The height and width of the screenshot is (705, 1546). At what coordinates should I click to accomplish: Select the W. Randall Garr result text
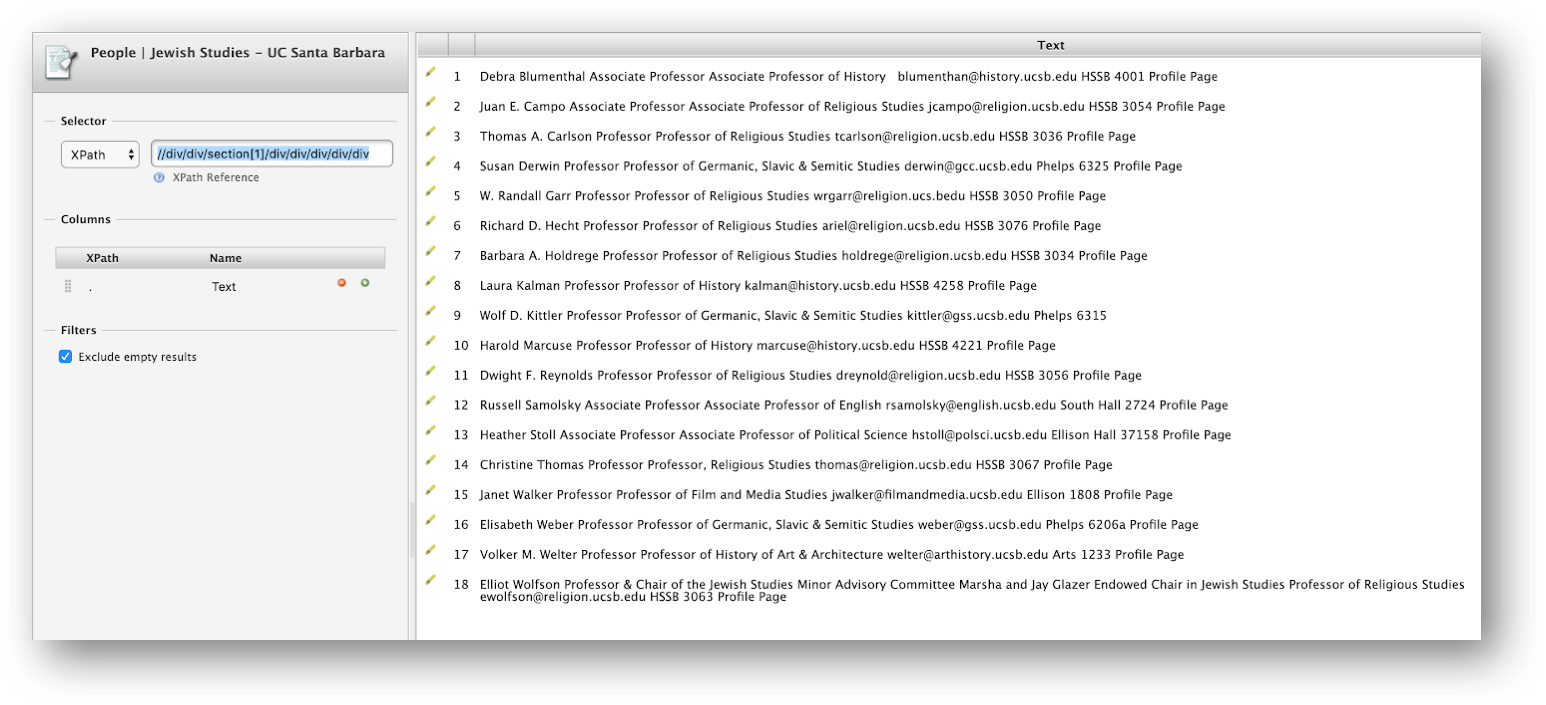(792, 196)
